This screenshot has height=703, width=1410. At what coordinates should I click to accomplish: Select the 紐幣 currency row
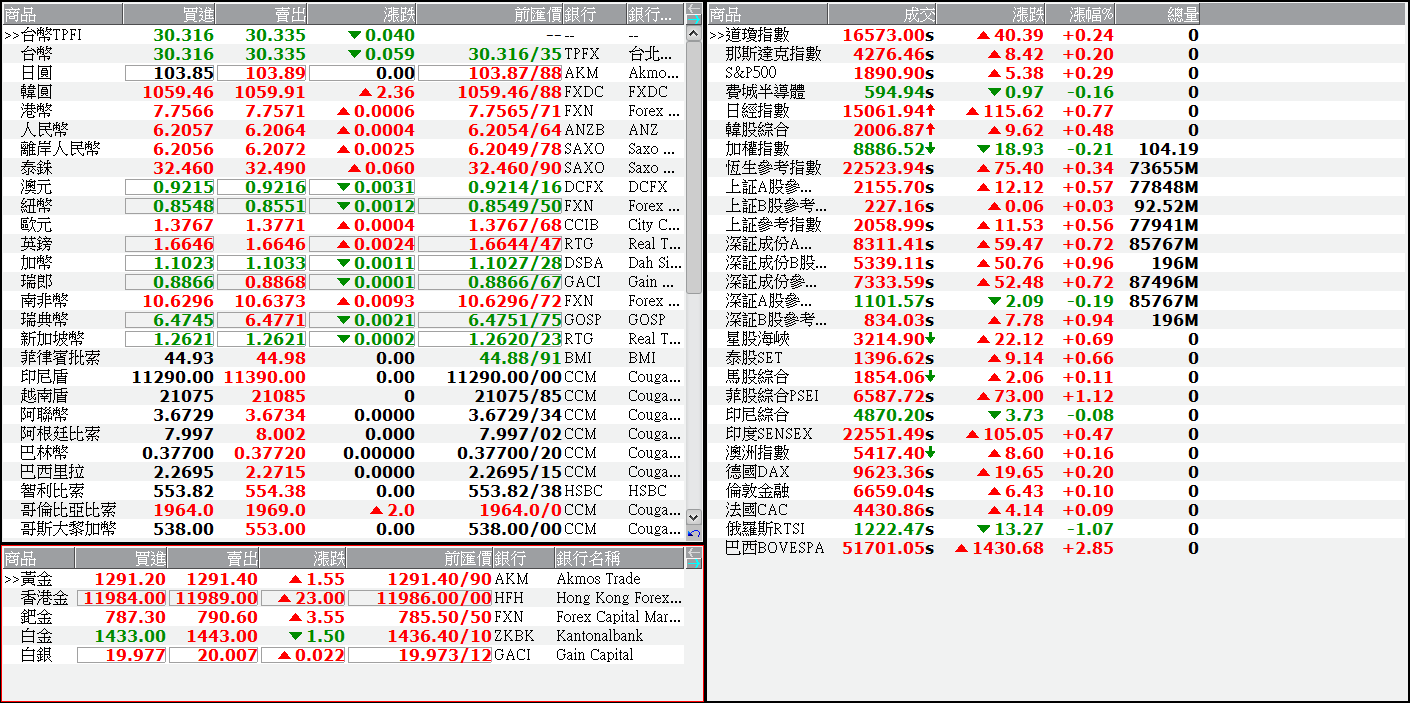tap(344, 206)
